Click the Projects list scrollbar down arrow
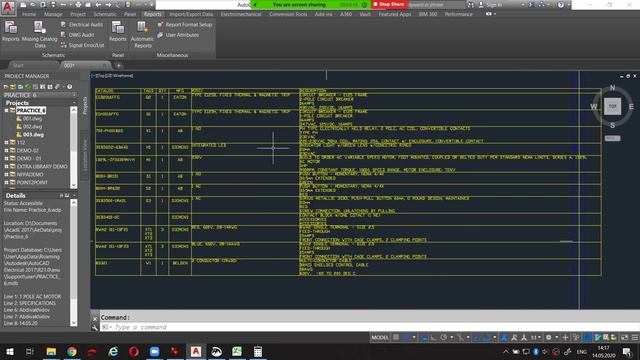Image resolution: width=640 pixels, height=360 pixels. point(73,185)
